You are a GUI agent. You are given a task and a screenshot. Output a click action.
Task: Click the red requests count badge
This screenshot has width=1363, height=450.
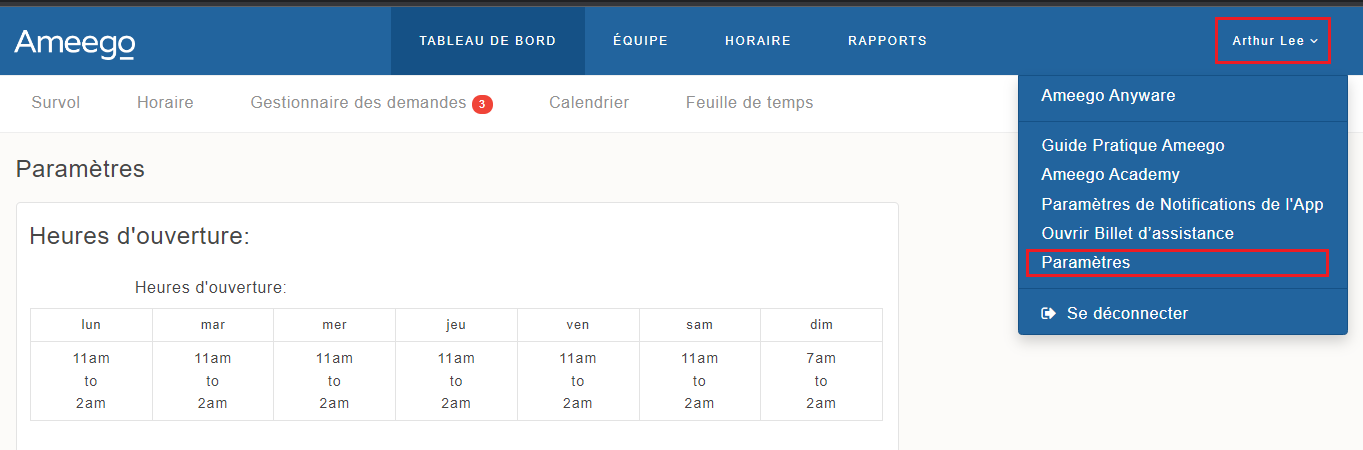(x=482, y=104)
